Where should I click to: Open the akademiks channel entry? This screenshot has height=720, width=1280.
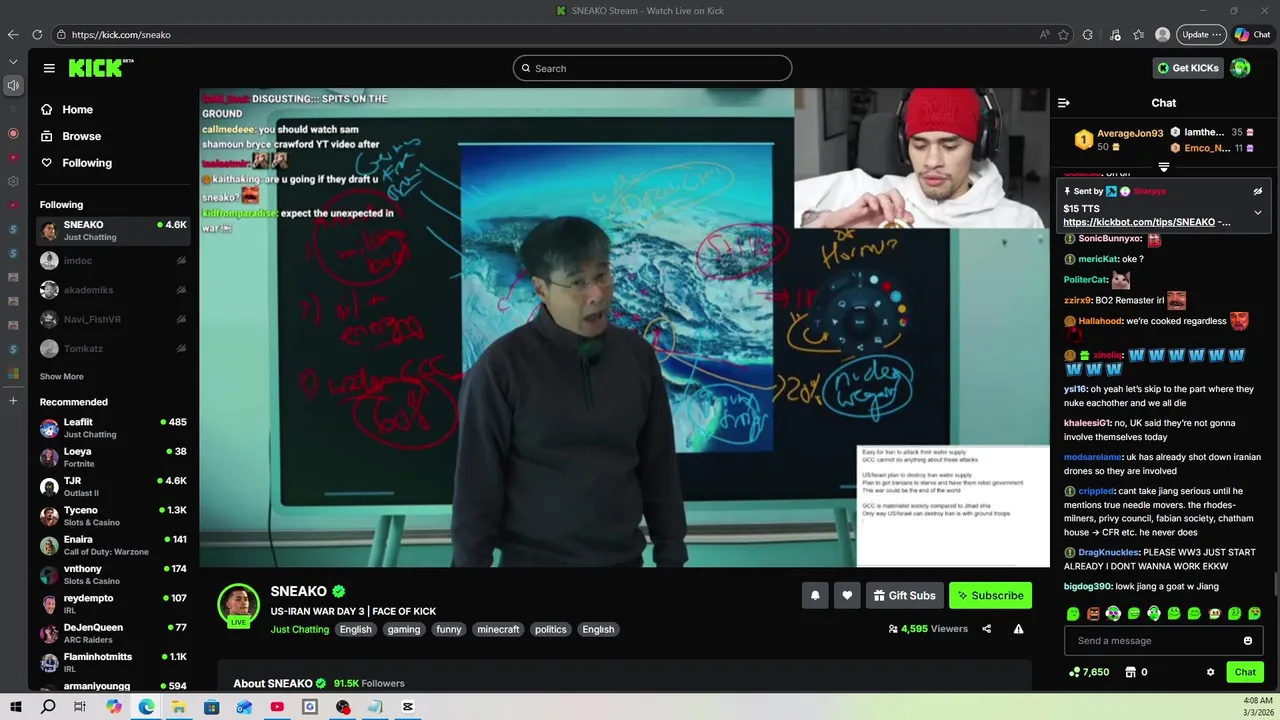(x=114, y=290)
